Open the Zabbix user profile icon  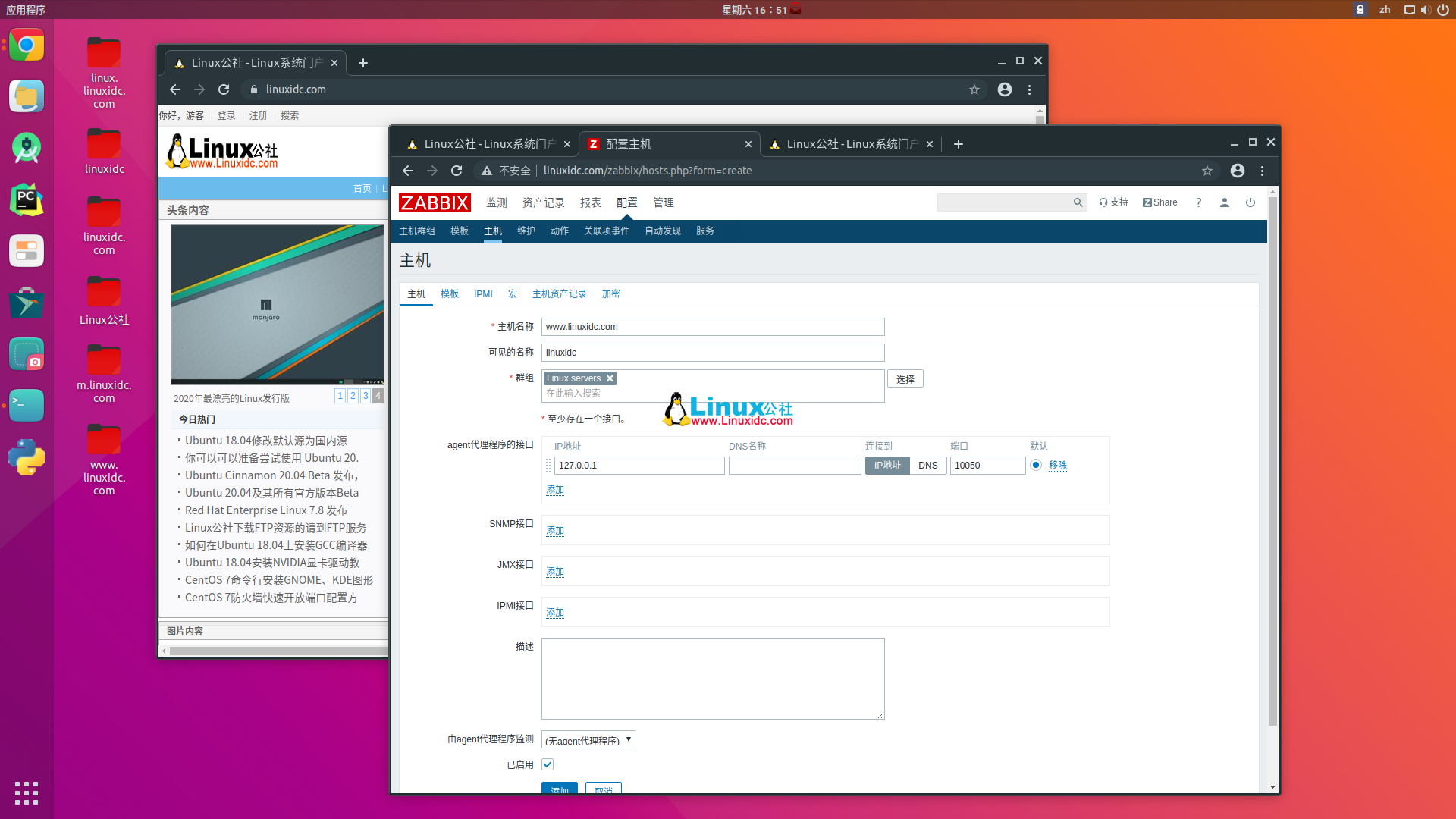coord(1225,202)
